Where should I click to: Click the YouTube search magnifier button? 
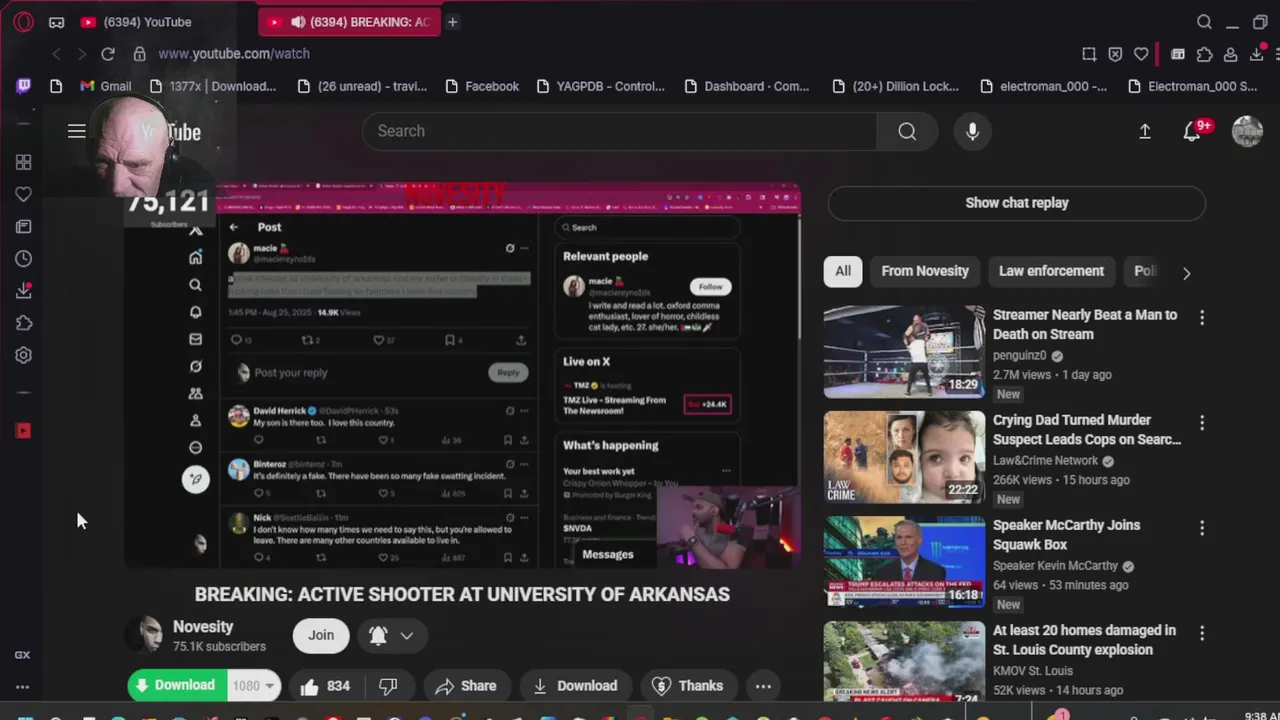tap(907, 131)
